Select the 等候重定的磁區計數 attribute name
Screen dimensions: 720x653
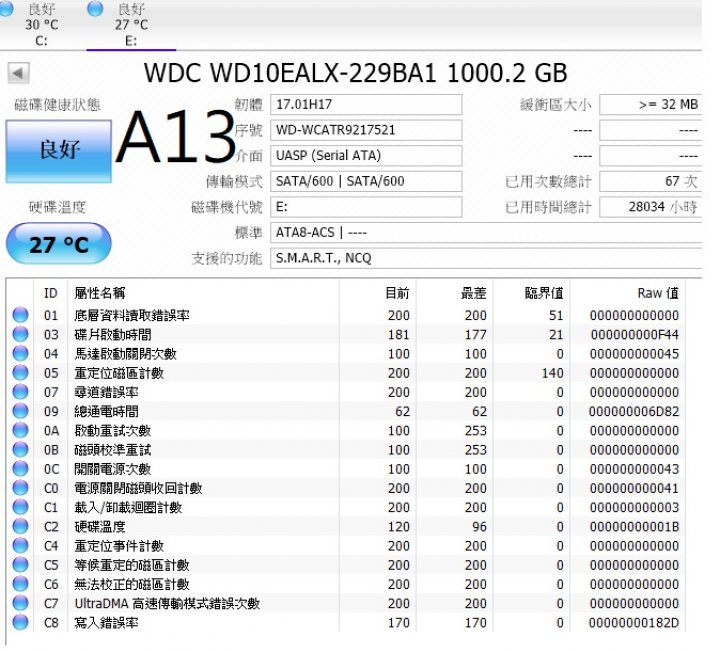point(132,565)
